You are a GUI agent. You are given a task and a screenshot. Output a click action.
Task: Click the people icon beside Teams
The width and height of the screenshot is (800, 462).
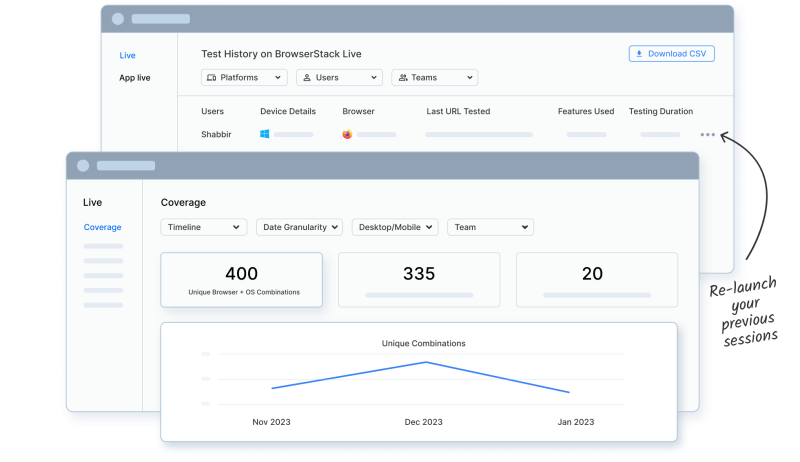(403, 78)
